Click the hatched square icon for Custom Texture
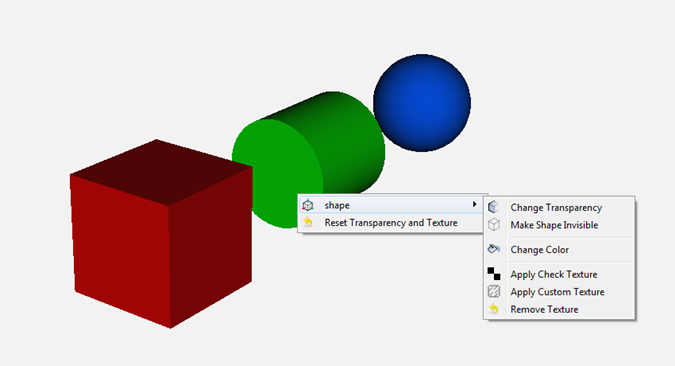This screenshot has height=366, width=675. (494, 292)
